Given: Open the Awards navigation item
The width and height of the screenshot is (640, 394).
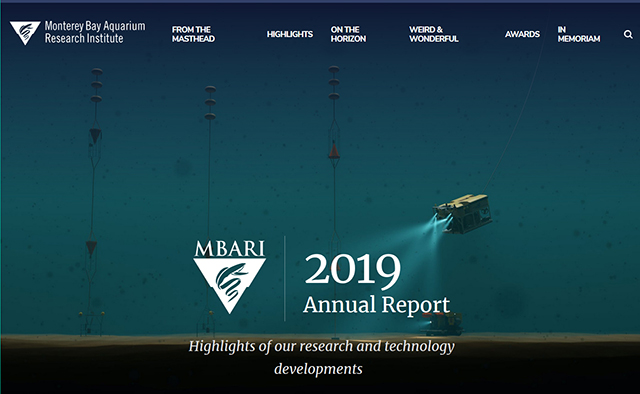Looking at the screenshot, I should tap(522, 34).
